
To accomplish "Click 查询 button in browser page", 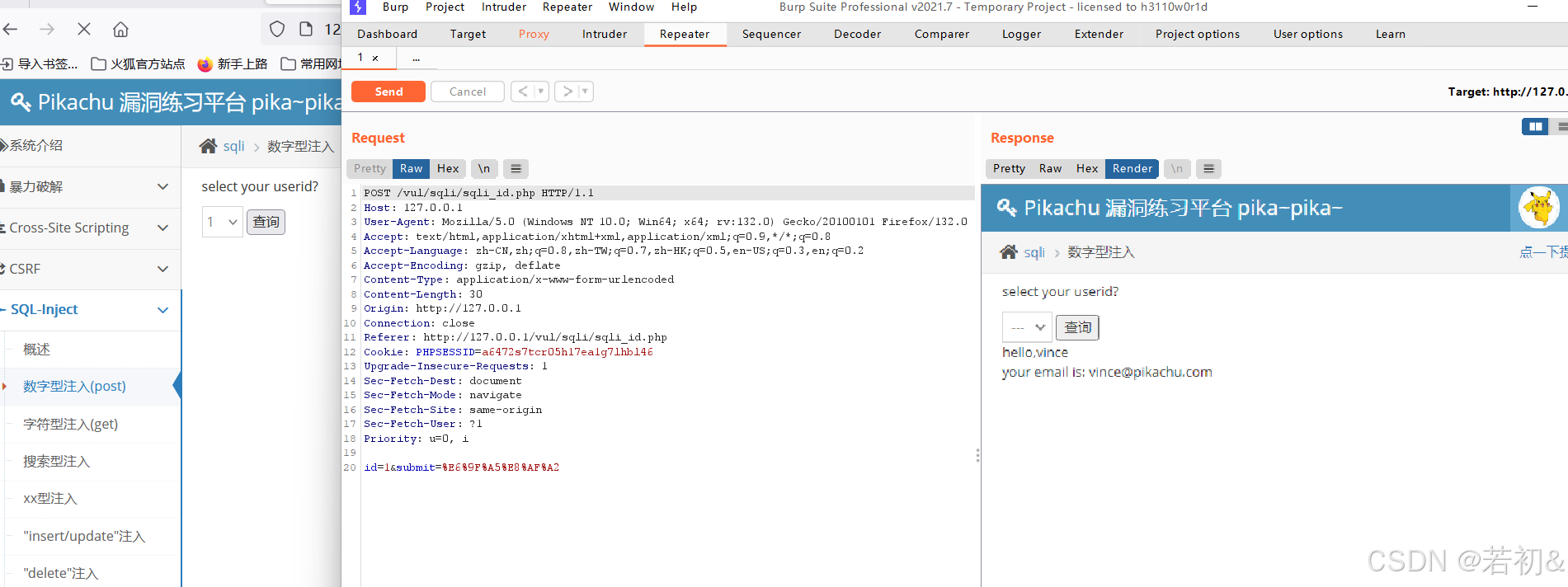I will click(266, 222).
